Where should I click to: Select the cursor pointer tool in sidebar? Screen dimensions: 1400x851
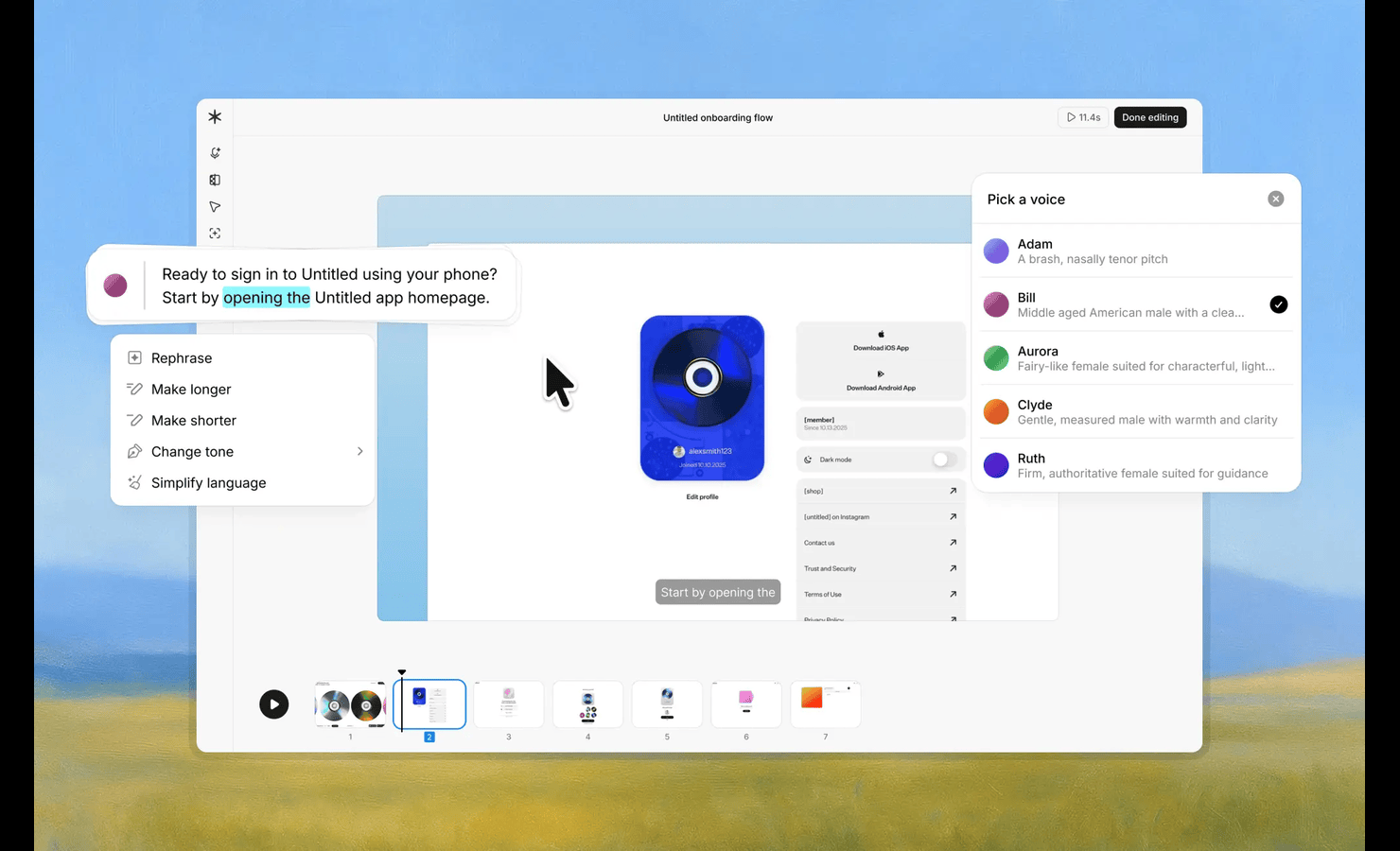pos(215,207)
